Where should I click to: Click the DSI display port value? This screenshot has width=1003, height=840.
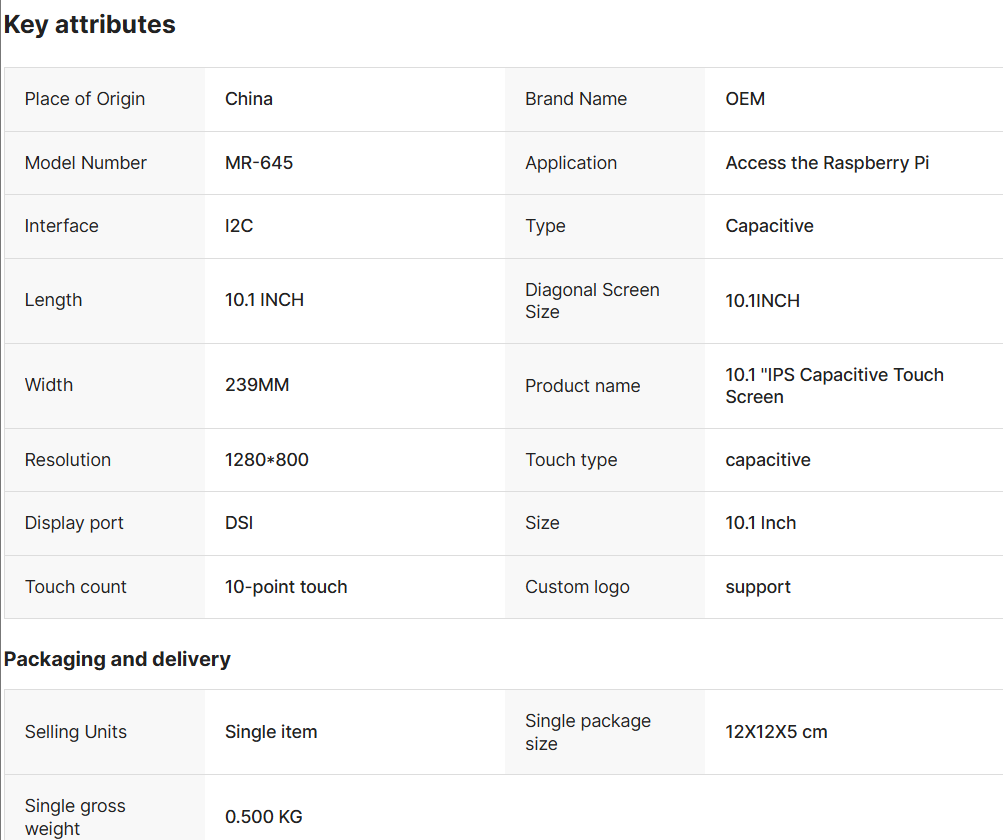click(239, 523)
